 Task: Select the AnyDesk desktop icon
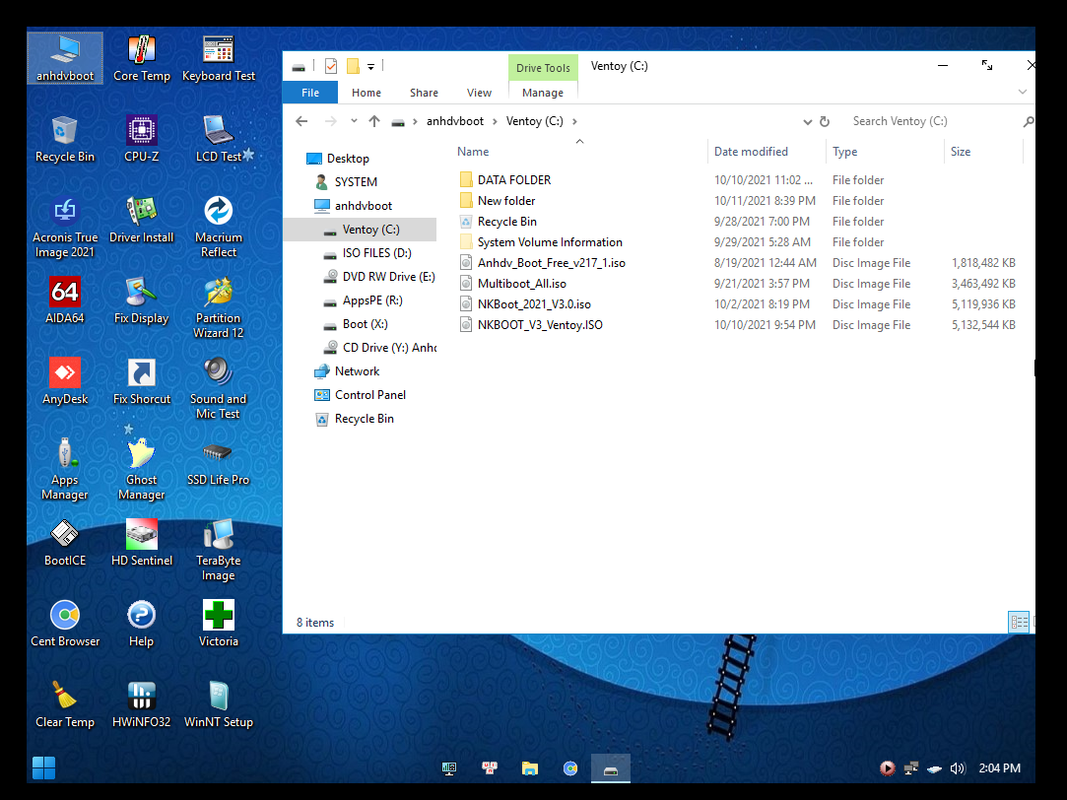65,381
